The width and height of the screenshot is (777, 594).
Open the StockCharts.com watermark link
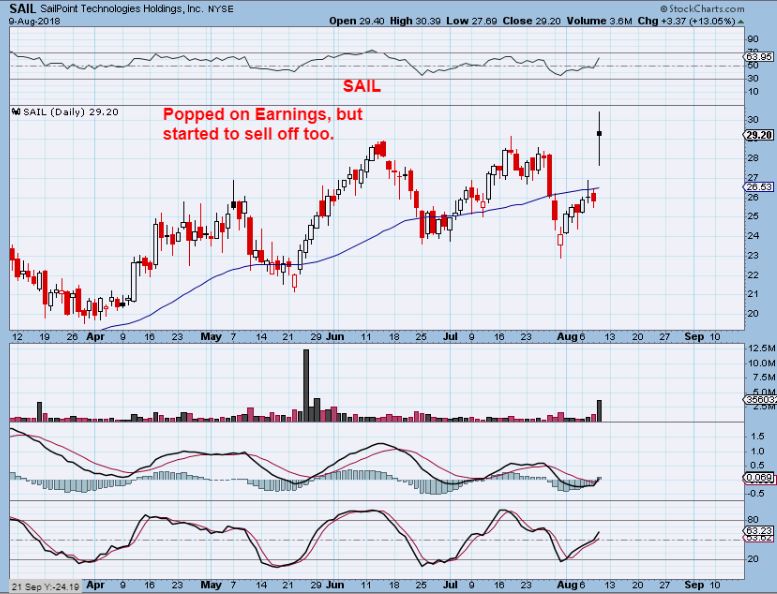(702, 9)
